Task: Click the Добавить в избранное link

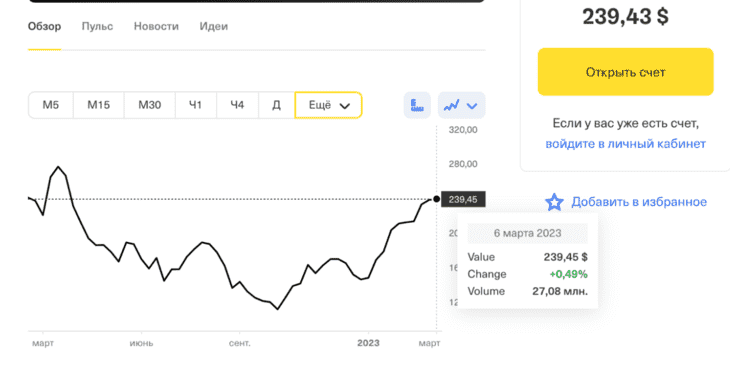Action: [x=639, y=202]
